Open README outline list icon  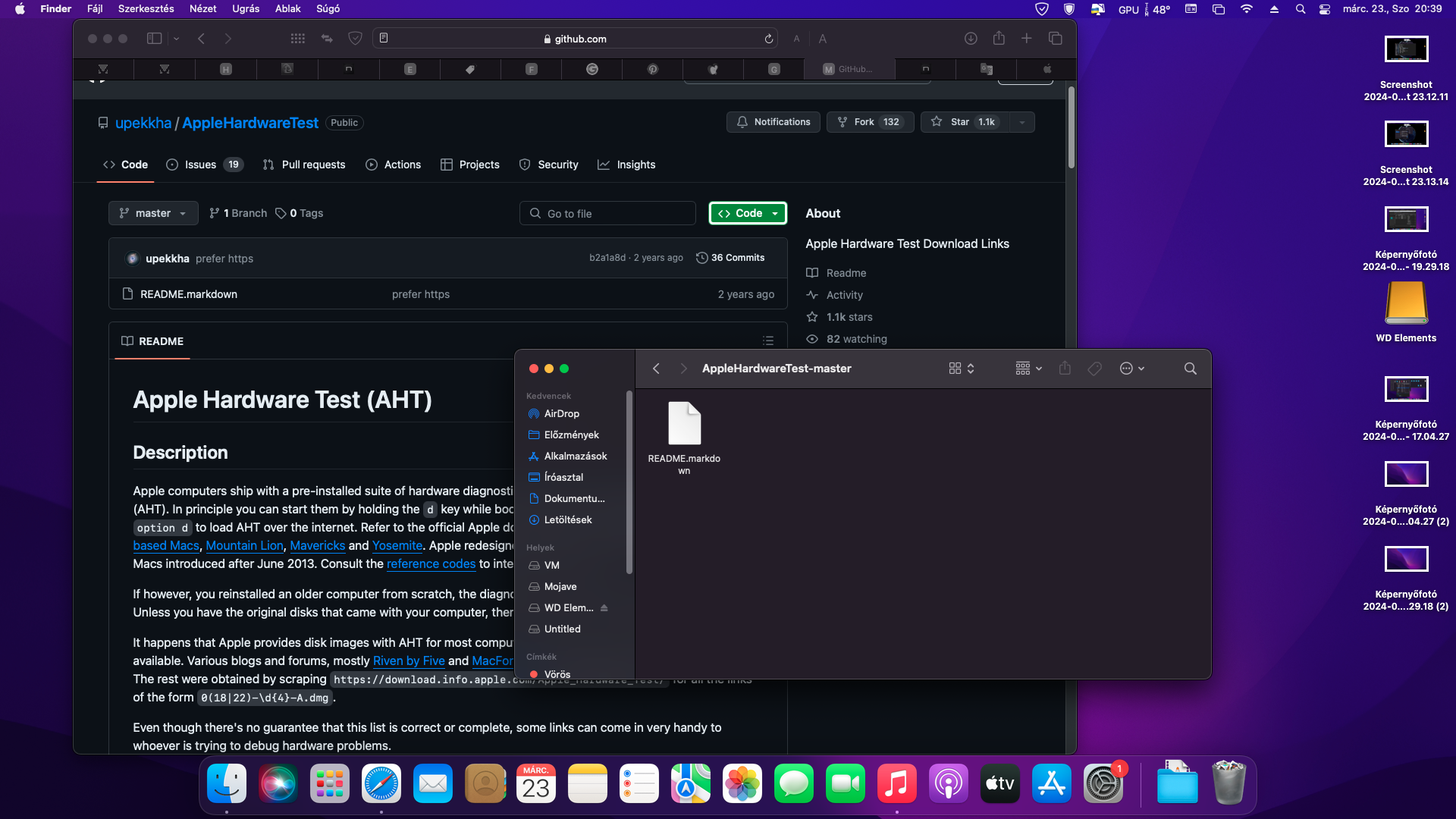pos(768,341)
